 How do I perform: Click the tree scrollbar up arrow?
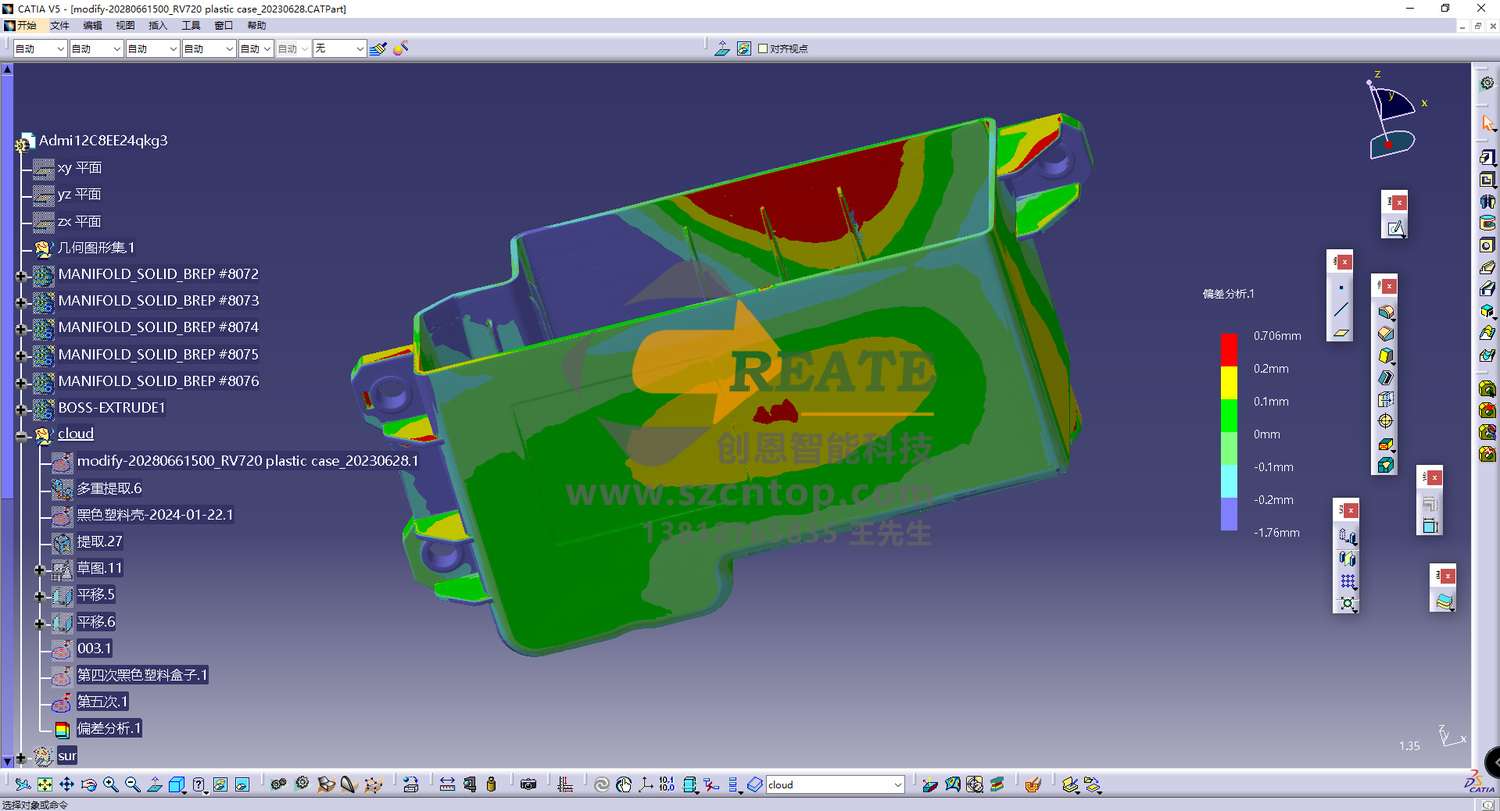coord(7,70)
